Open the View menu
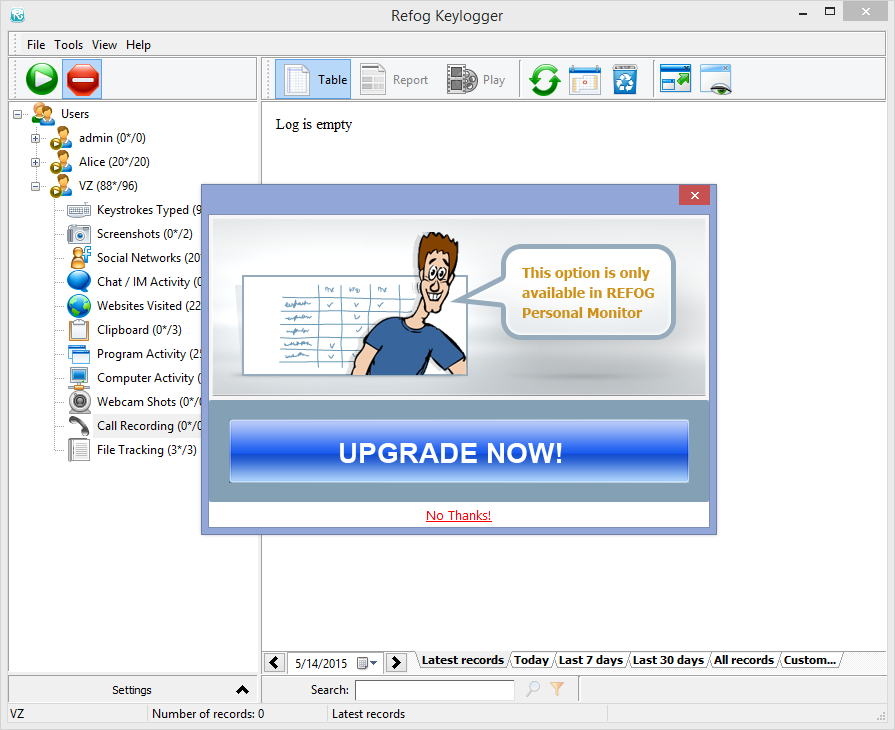Screen dimensions: 895x730 pyautogui.click(x=104, y=45)
